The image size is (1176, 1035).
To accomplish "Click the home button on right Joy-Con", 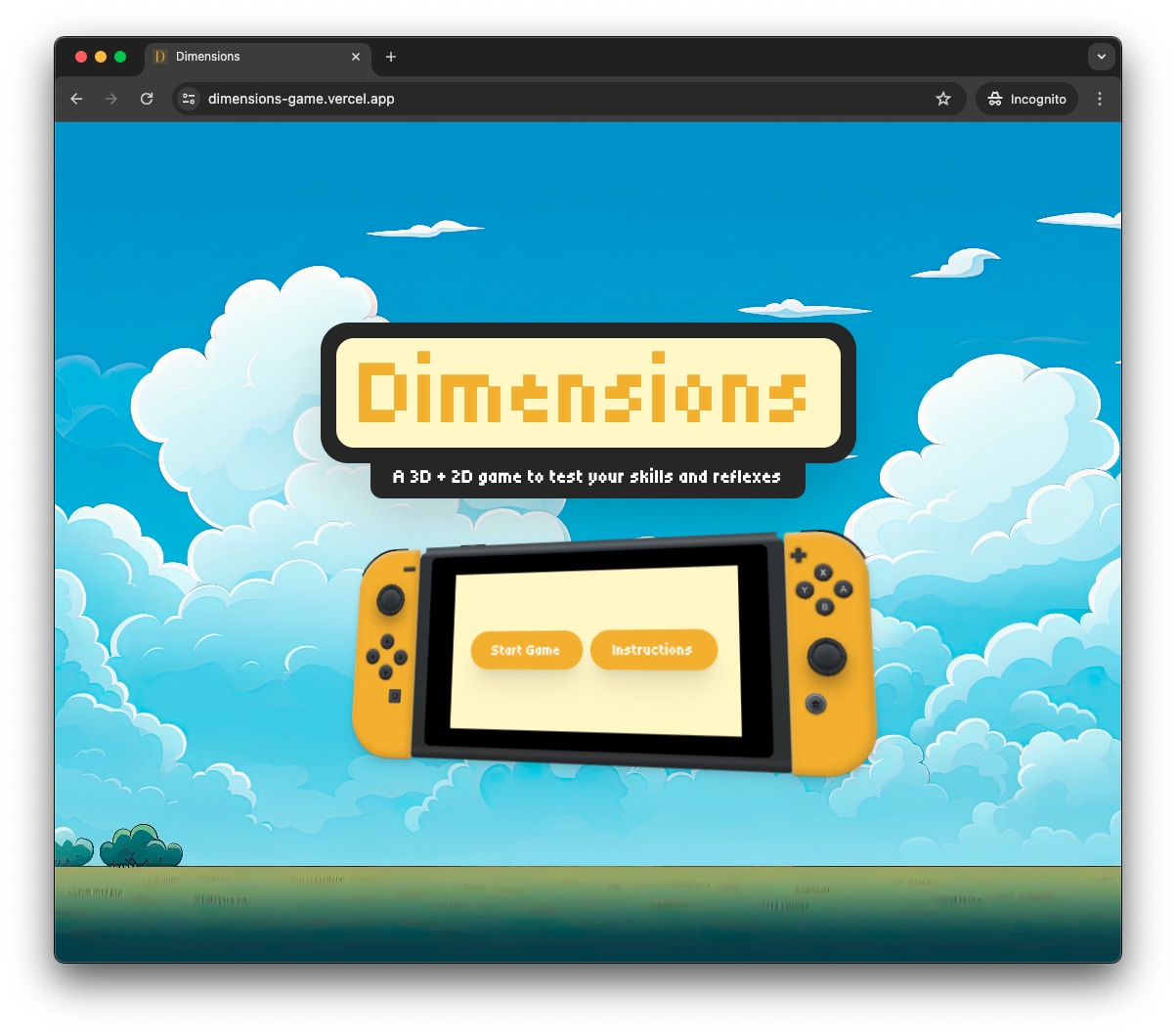I will 815,704.
